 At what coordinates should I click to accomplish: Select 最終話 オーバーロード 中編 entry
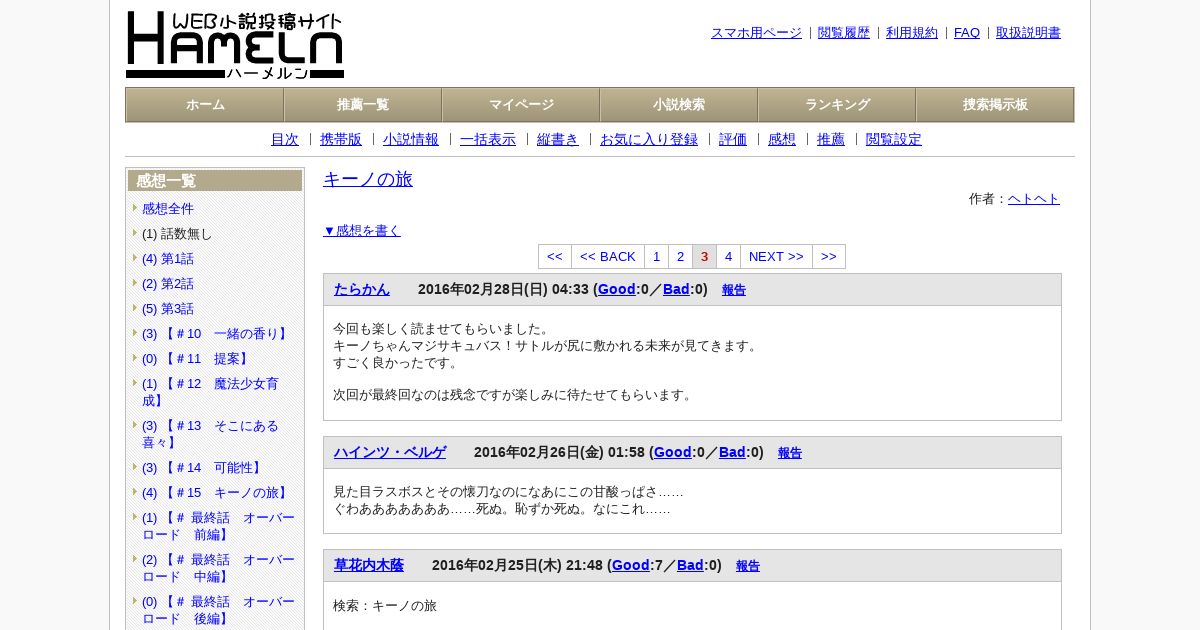pyautogui.click(x=218, y=568)
